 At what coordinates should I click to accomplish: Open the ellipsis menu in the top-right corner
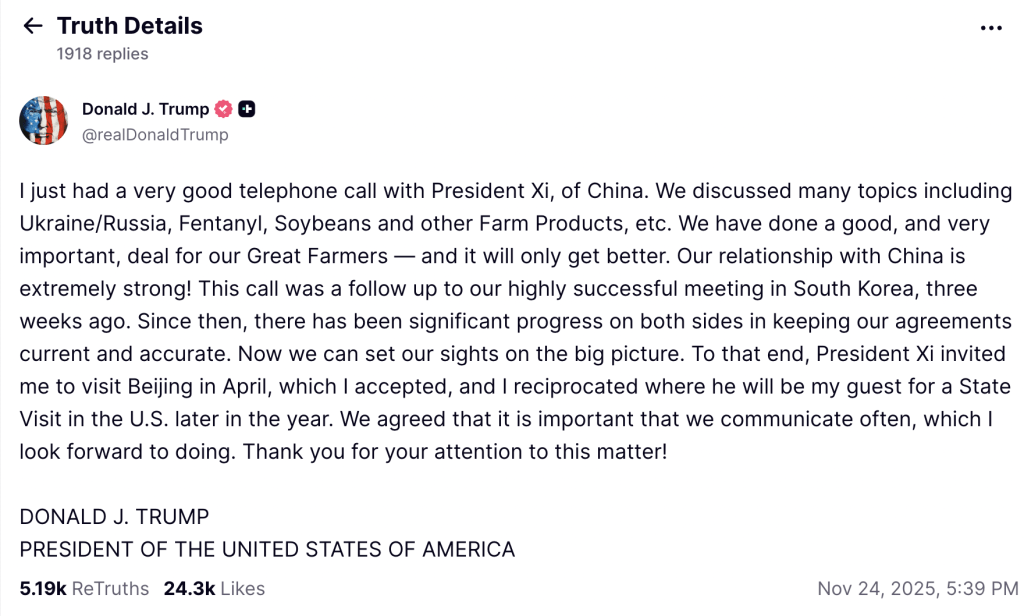pyautogui.click(x=992, y=28)
